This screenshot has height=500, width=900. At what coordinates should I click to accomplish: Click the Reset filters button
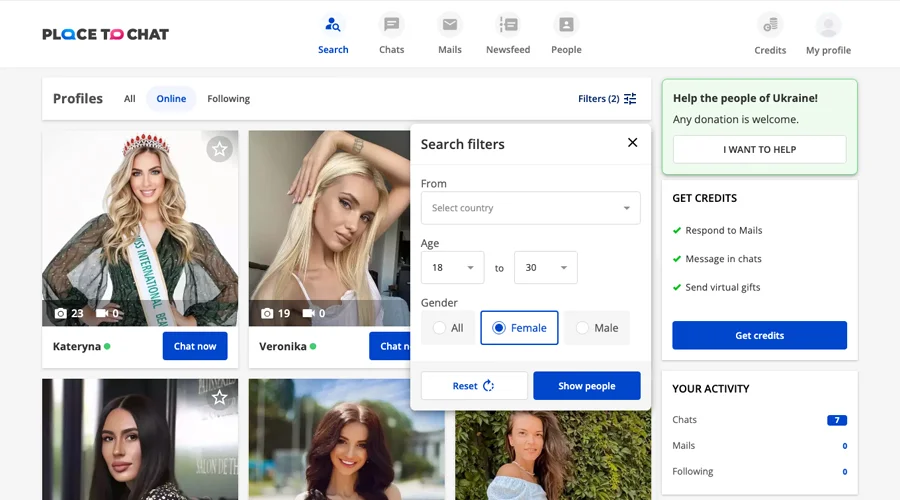click(x=474, y=386)
